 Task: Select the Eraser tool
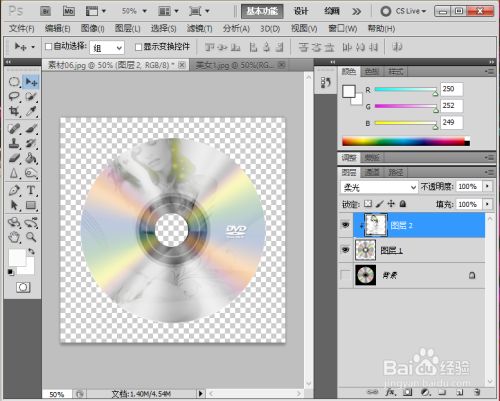(x=14, y=158)
